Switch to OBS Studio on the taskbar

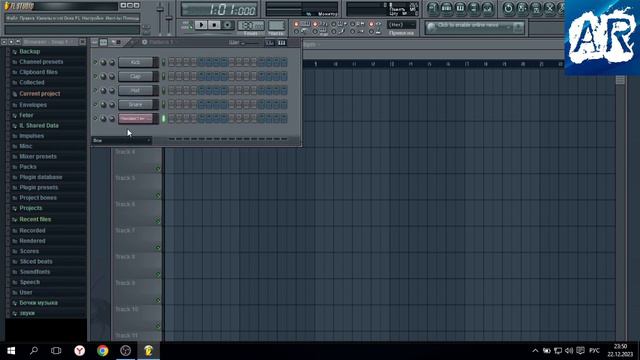pyautogui.click(x=125, y=351)
